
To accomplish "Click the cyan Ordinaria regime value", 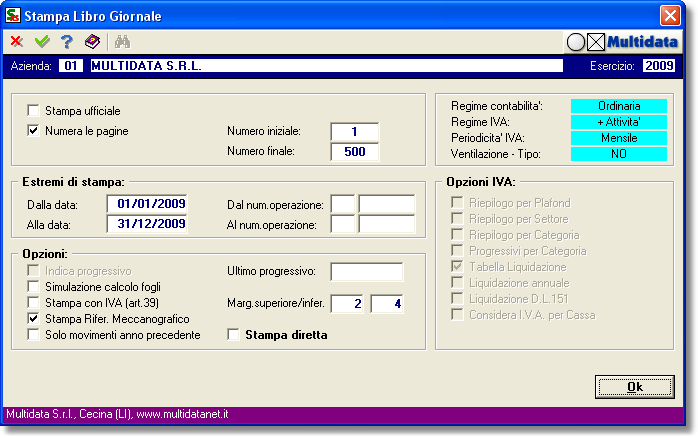I will coord(619,106).
